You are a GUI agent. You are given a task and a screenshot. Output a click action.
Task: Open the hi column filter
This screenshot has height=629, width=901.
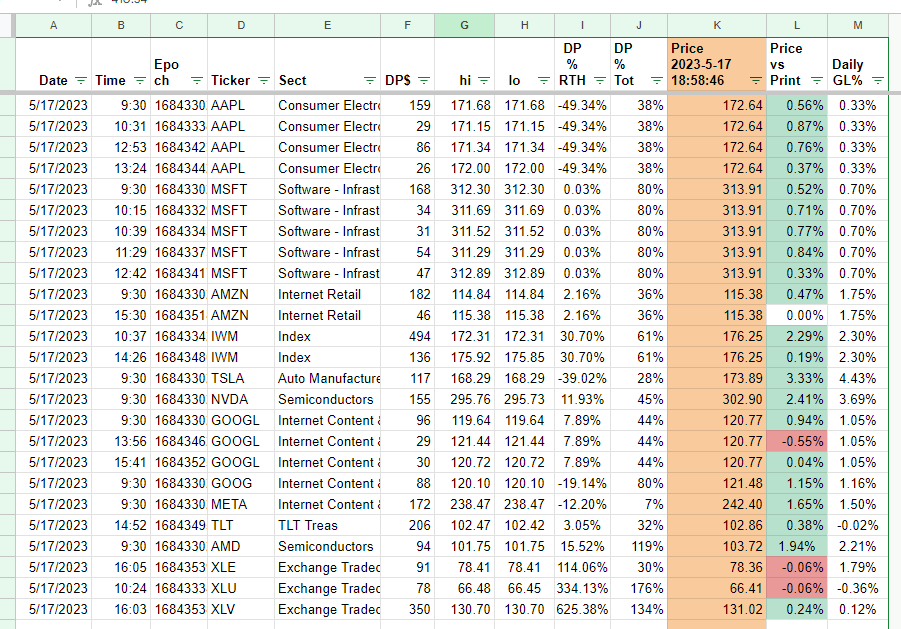(x=484, y=80)
